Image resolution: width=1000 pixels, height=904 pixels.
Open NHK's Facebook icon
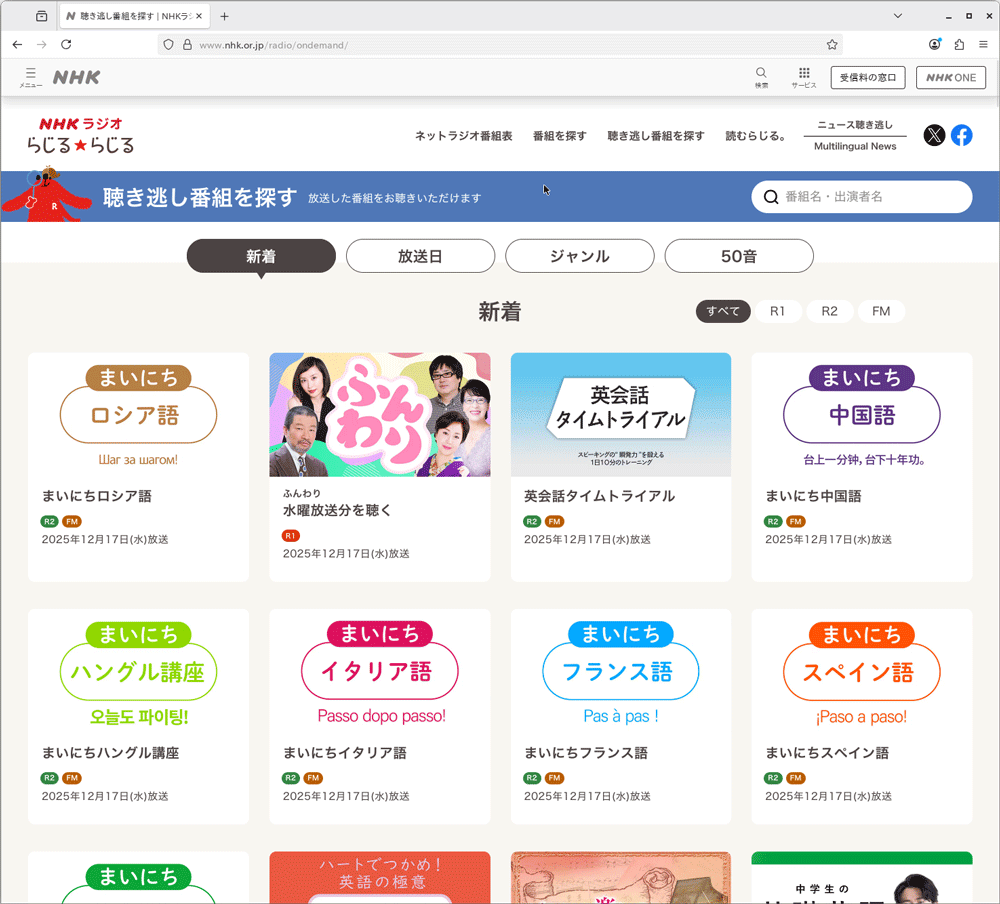click(x=962, y=135)
